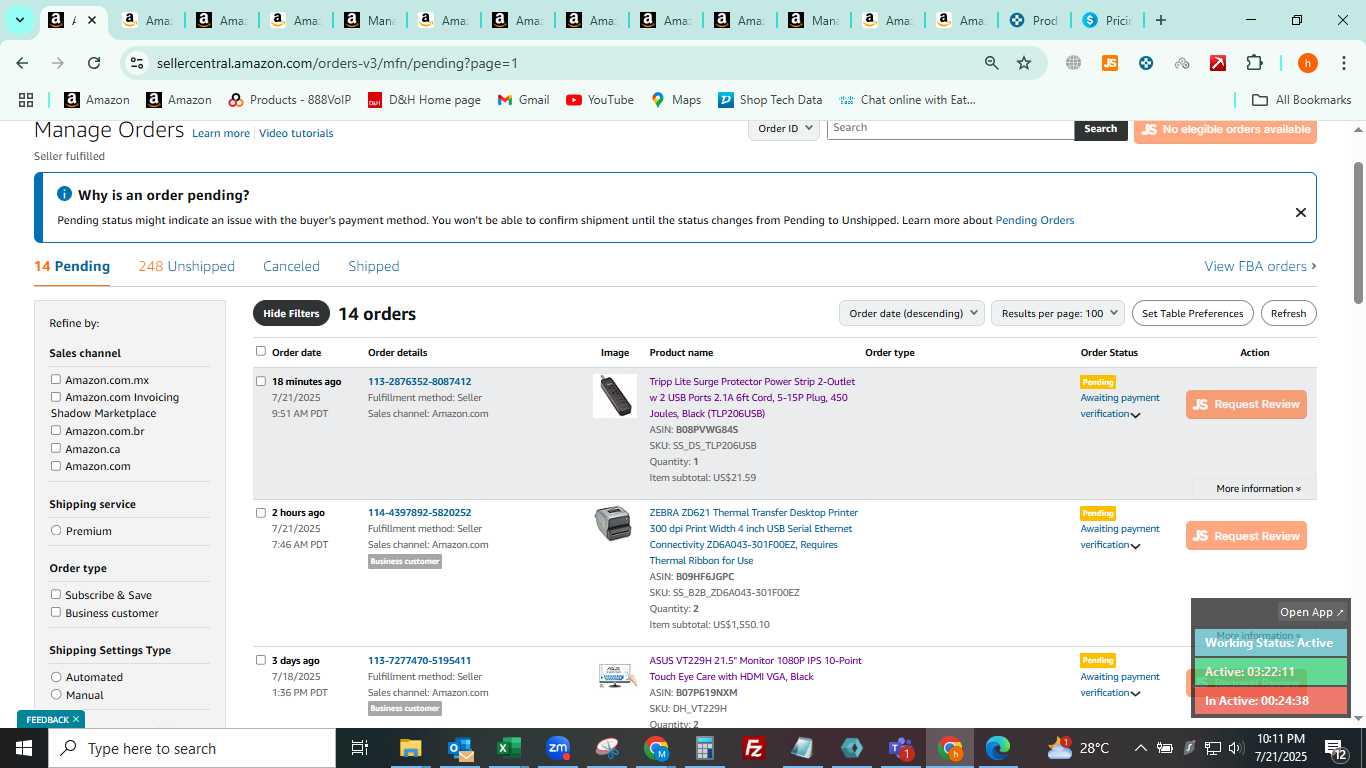Open the gray globe extension icon
The height and width of the screenshot is (768, 1366).
coord(1073,63)
